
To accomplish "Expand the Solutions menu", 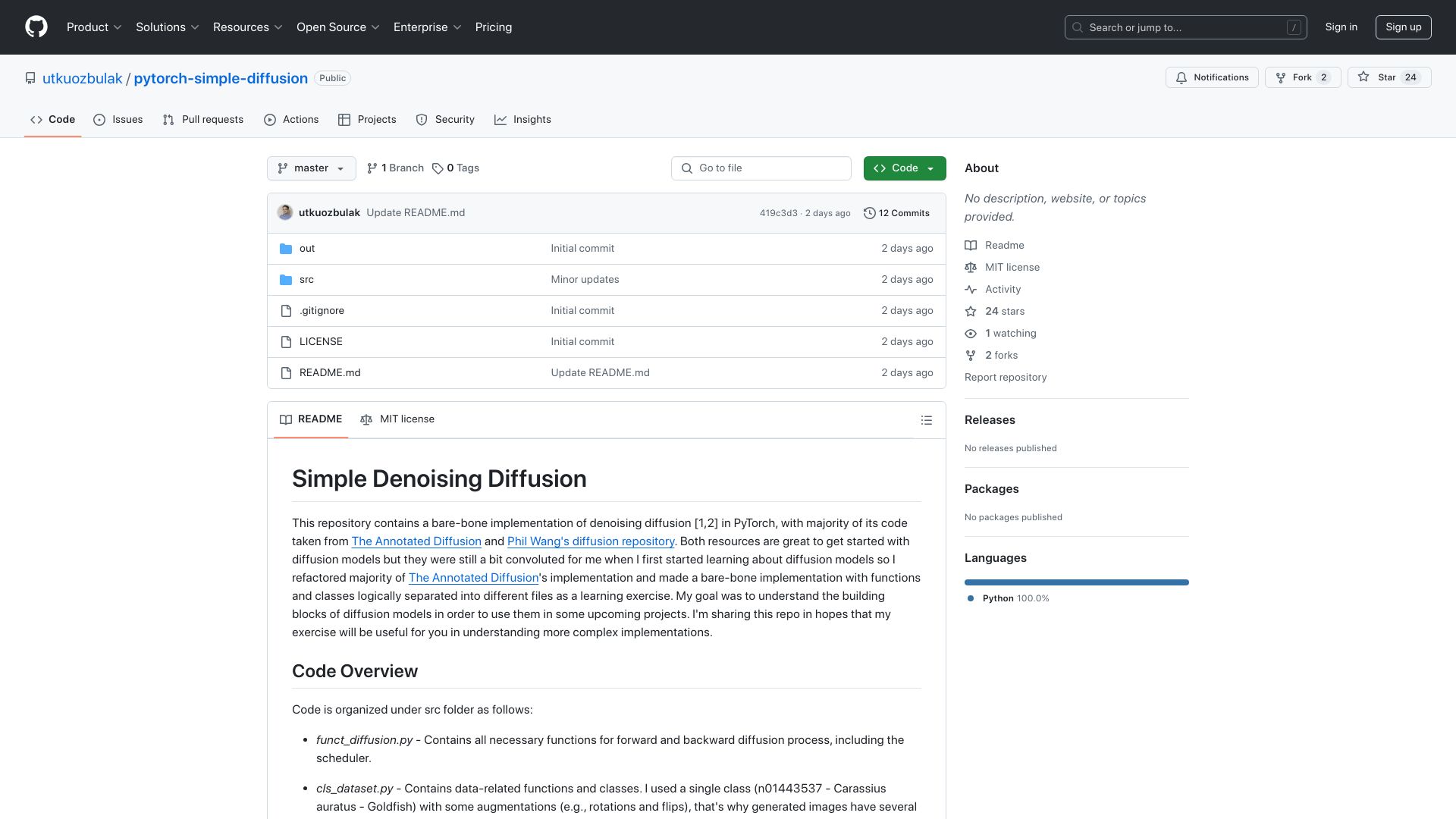I will (x=168, y=27).
